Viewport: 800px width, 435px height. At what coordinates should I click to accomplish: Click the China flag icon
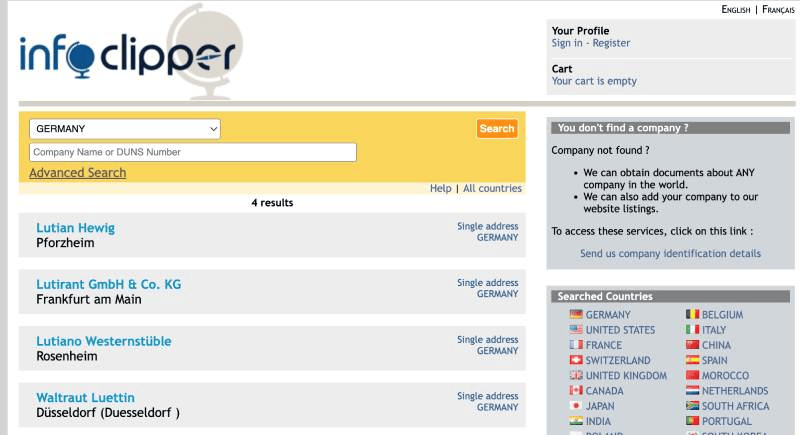point(692,345)
